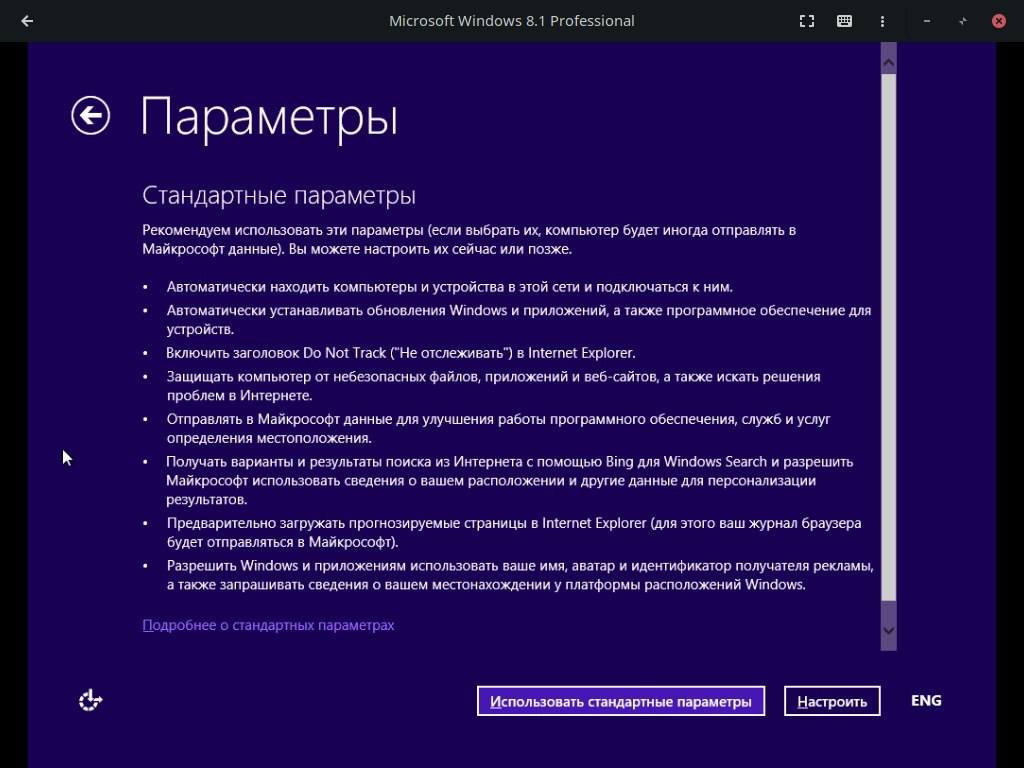Close the Windows 8.1 viewer window
Viewport: 1024px width, 768px height.
pos(999,21)
